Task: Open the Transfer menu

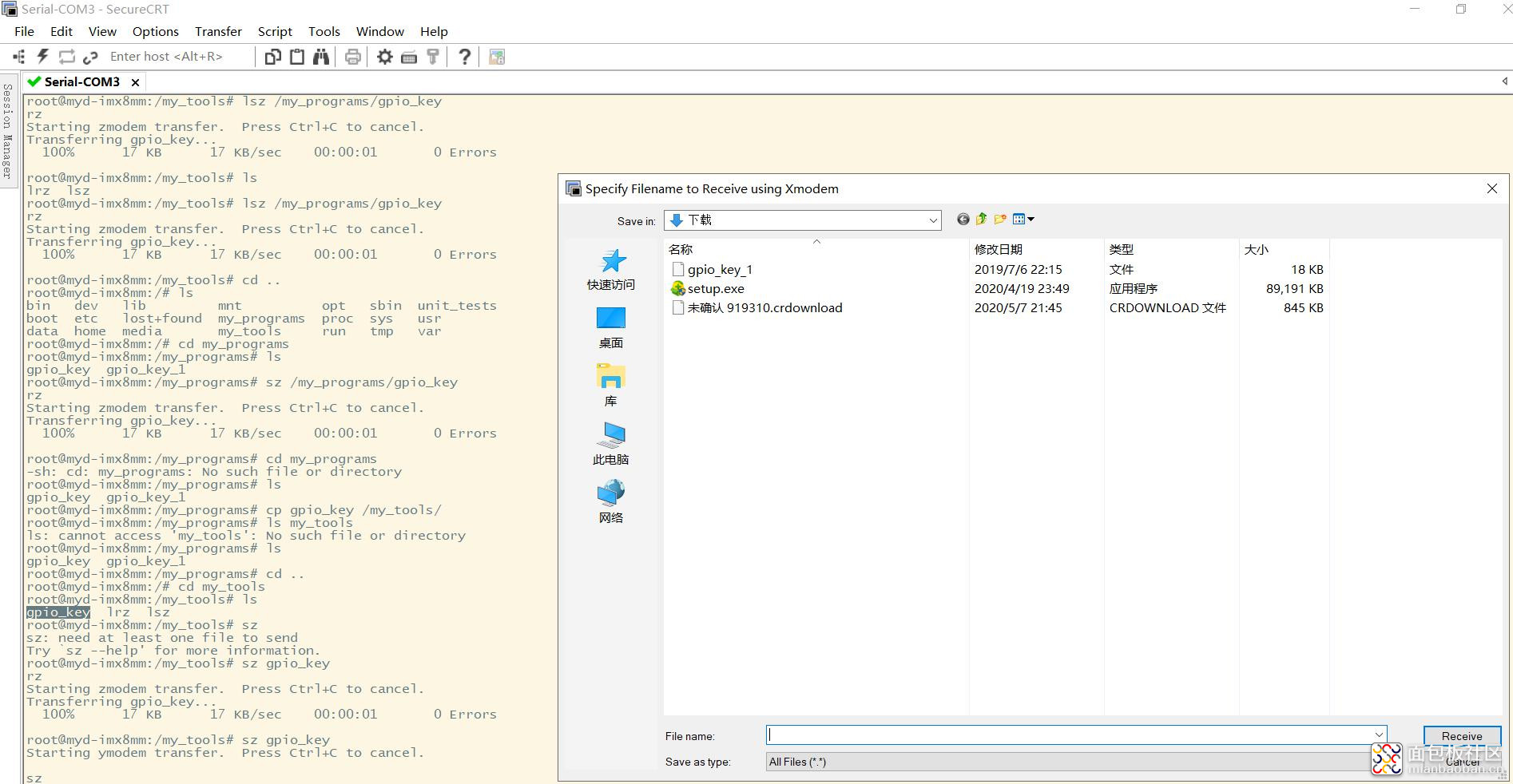Action: pyautogui.click(x=218, y=31)
